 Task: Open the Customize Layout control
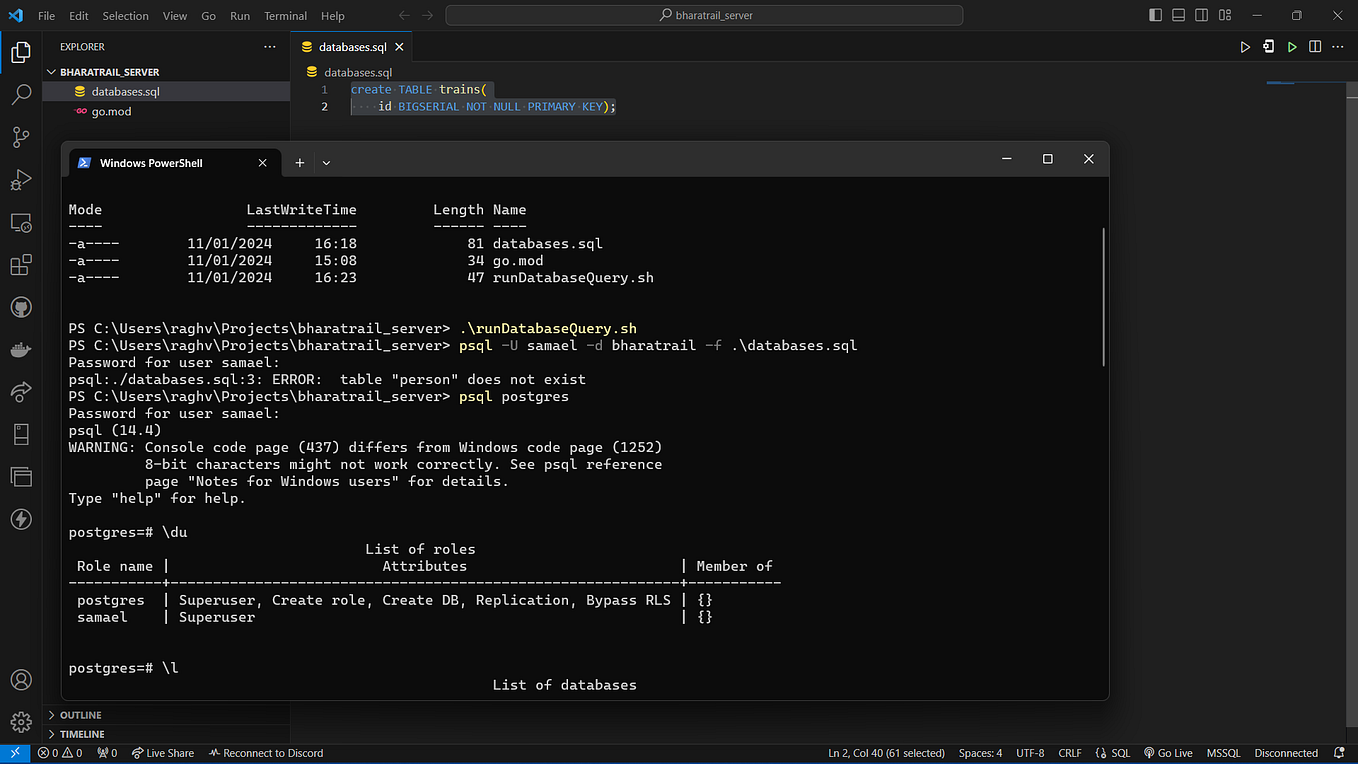(x=1223, y=15)
